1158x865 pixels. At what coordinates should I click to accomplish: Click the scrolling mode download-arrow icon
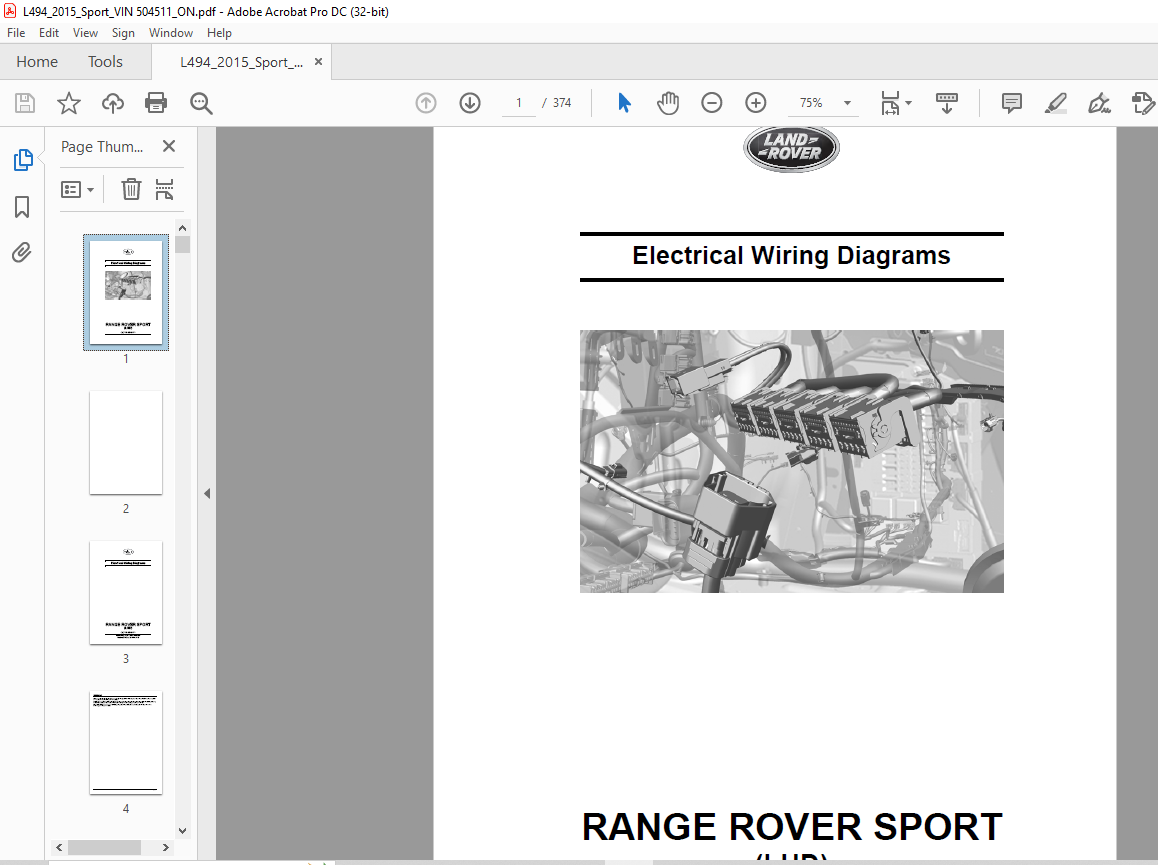pos(946,103)
